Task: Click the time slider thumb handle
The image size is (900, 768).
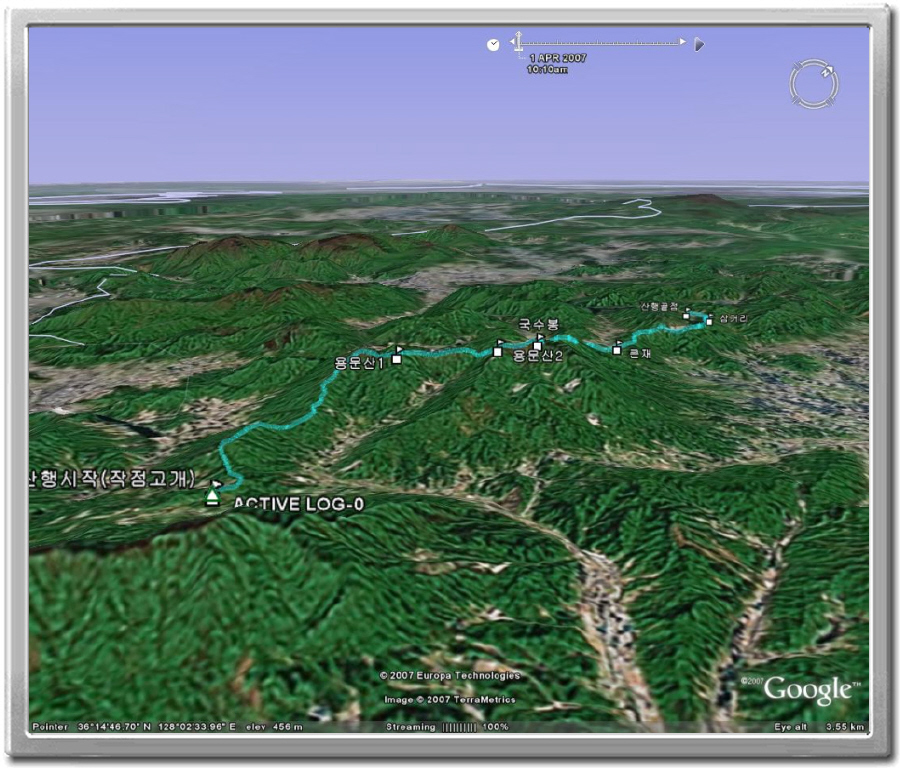Action: click(x=519, y=43)
